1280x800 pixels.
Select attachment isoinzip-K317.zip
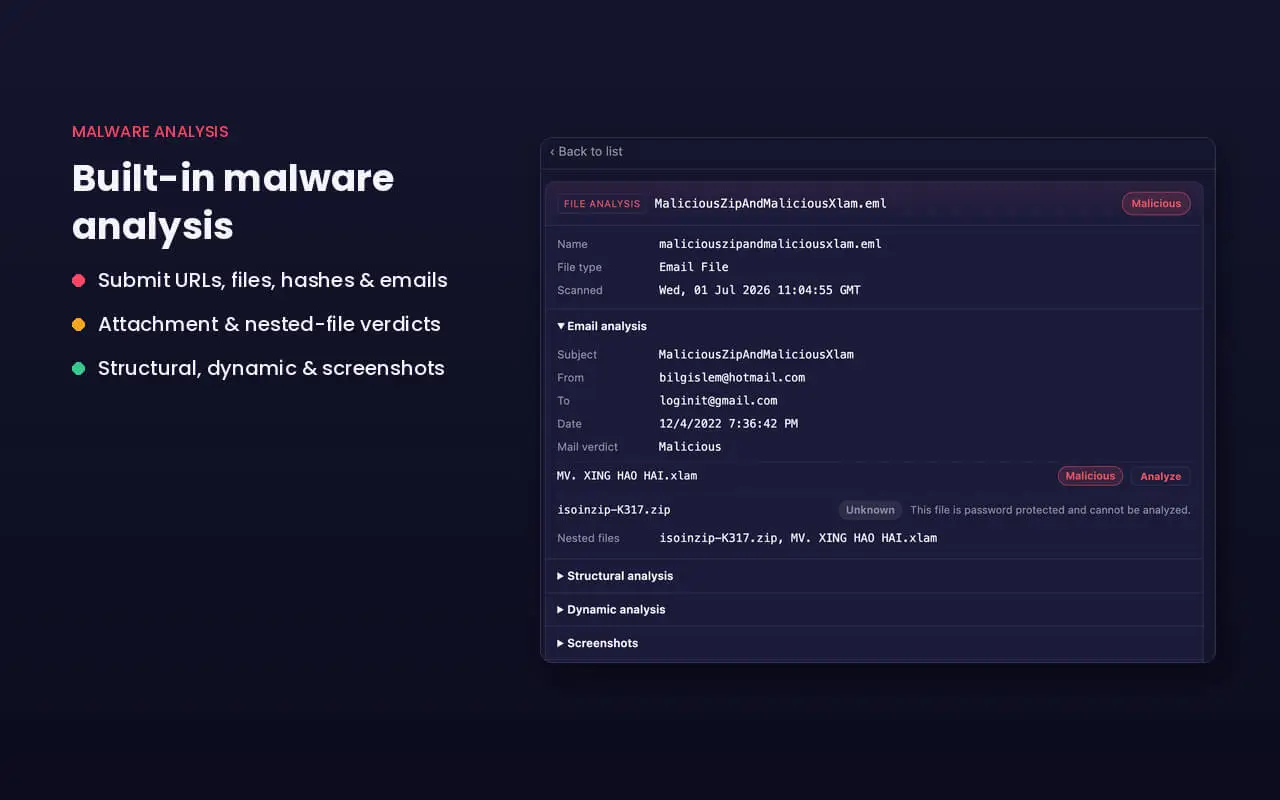click(x=614, y=510)
